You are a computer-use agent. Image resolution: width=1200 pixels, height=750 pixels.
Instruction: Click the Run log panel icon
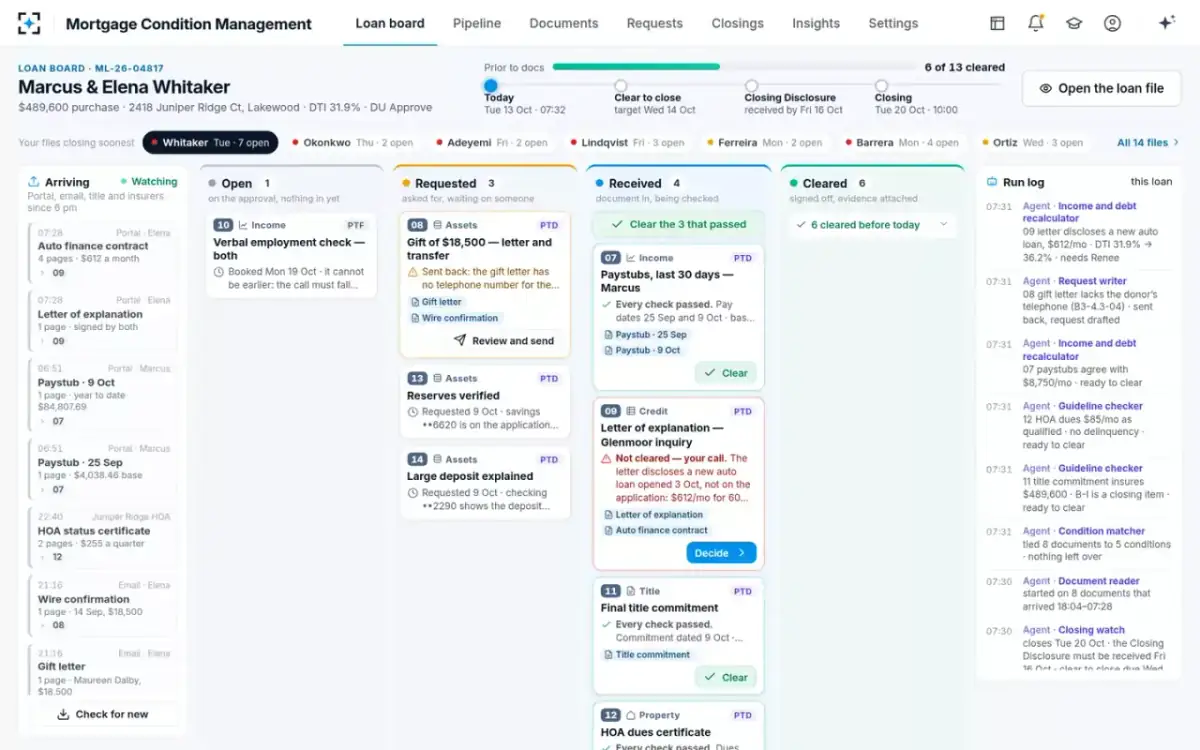tap(992, 182)
